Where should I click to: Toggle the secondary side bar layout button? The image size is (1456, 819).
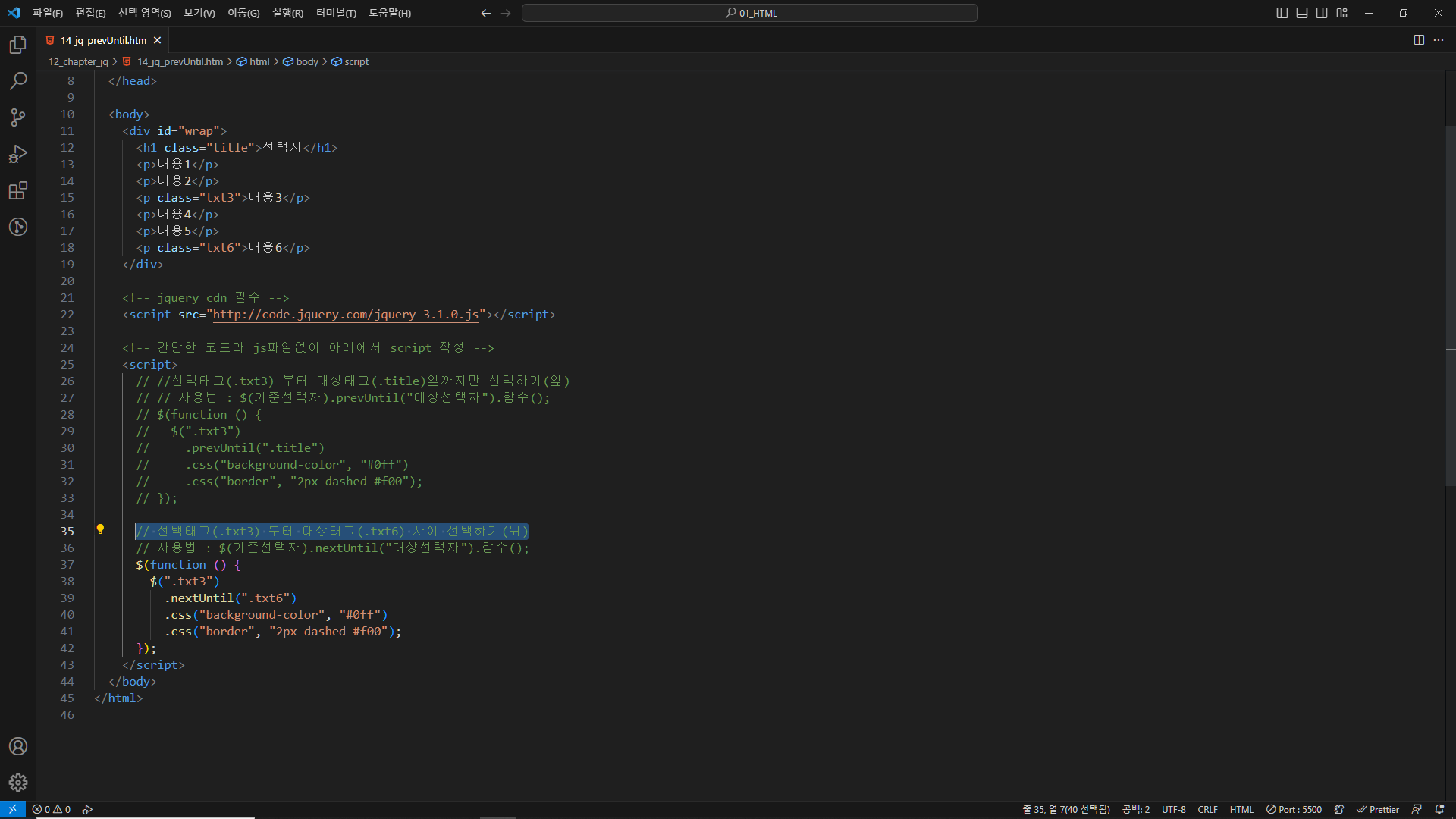click(x=1322, y=13)
